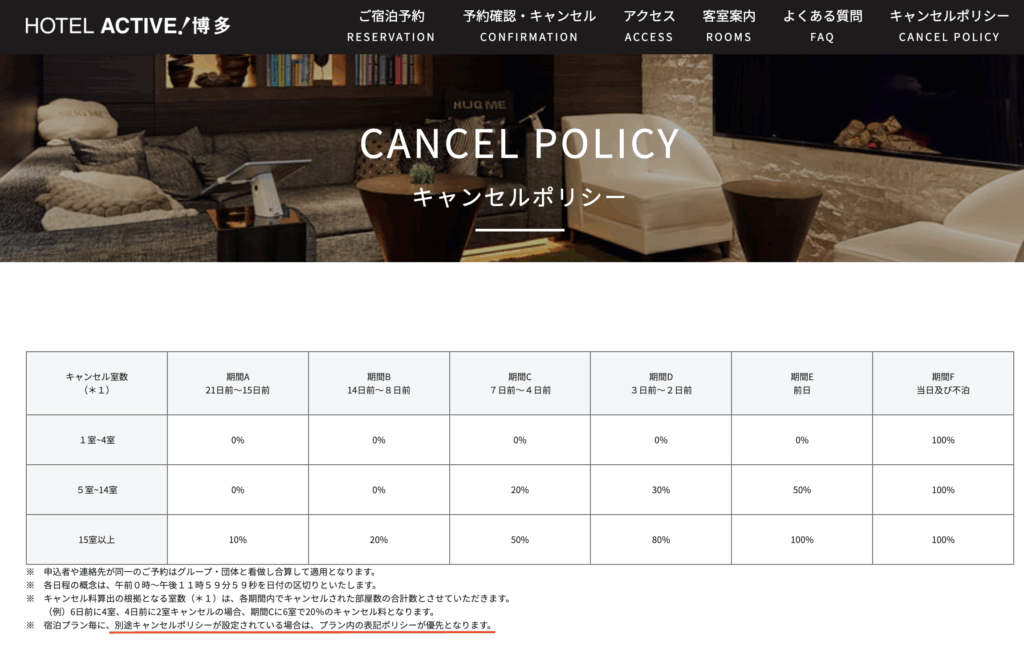Viewport: 1024px width, 657px height.
Task: Click the キャンセル室数 table header cell
Action: [96, 383]
